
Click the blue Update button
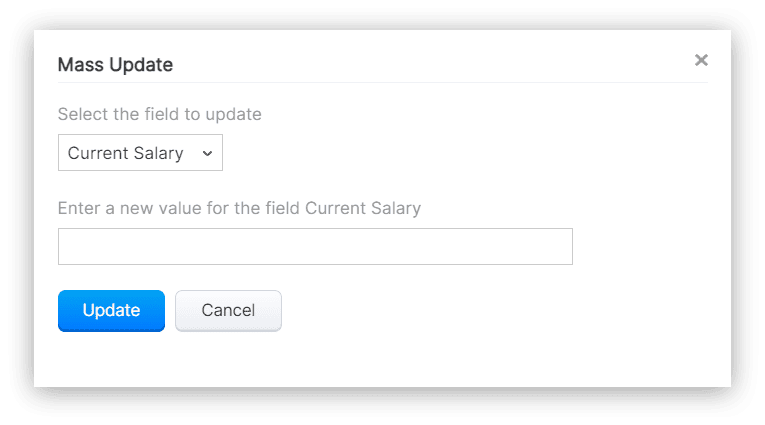click(x=111, y=310)
